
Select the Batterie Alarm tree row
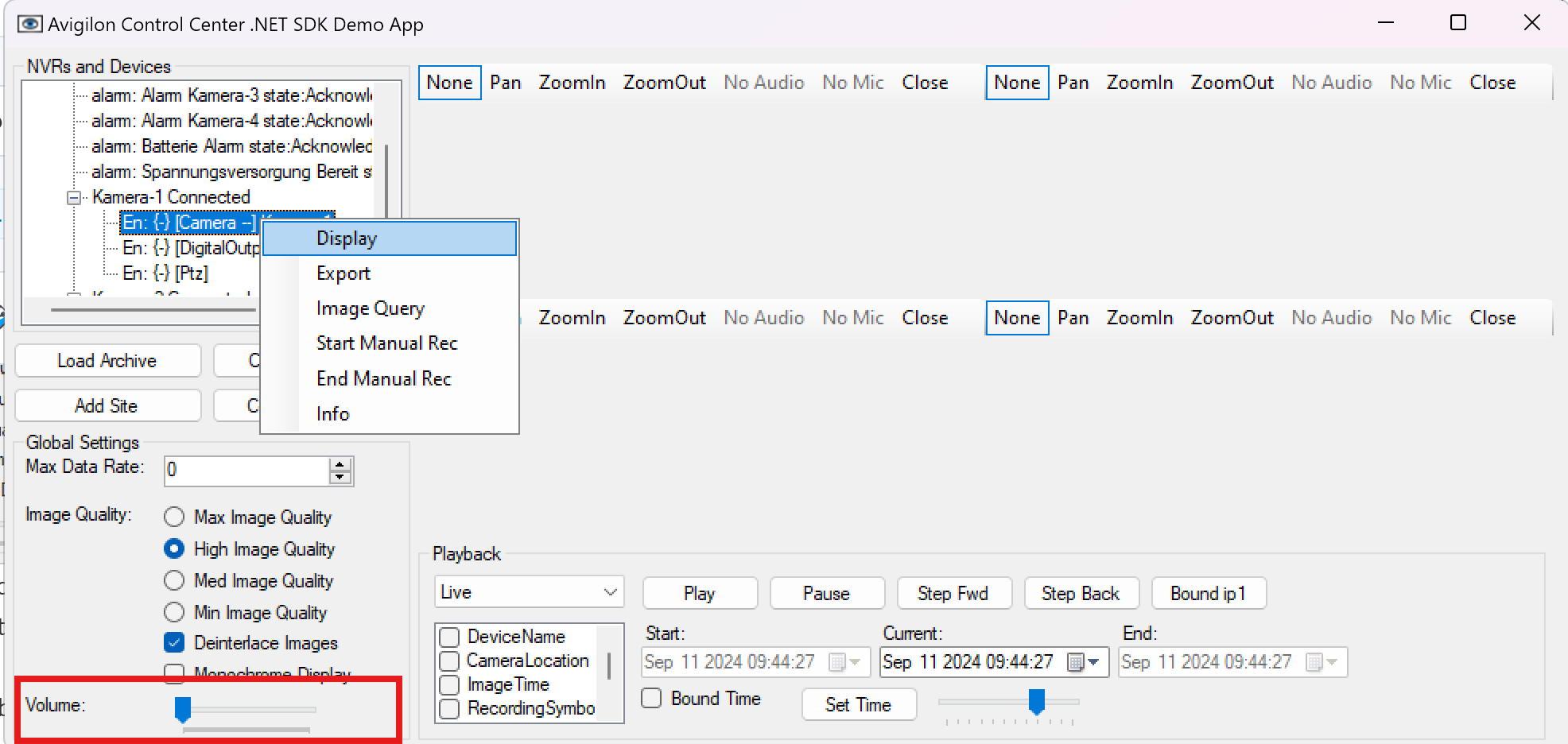click(x=231, y=146)
